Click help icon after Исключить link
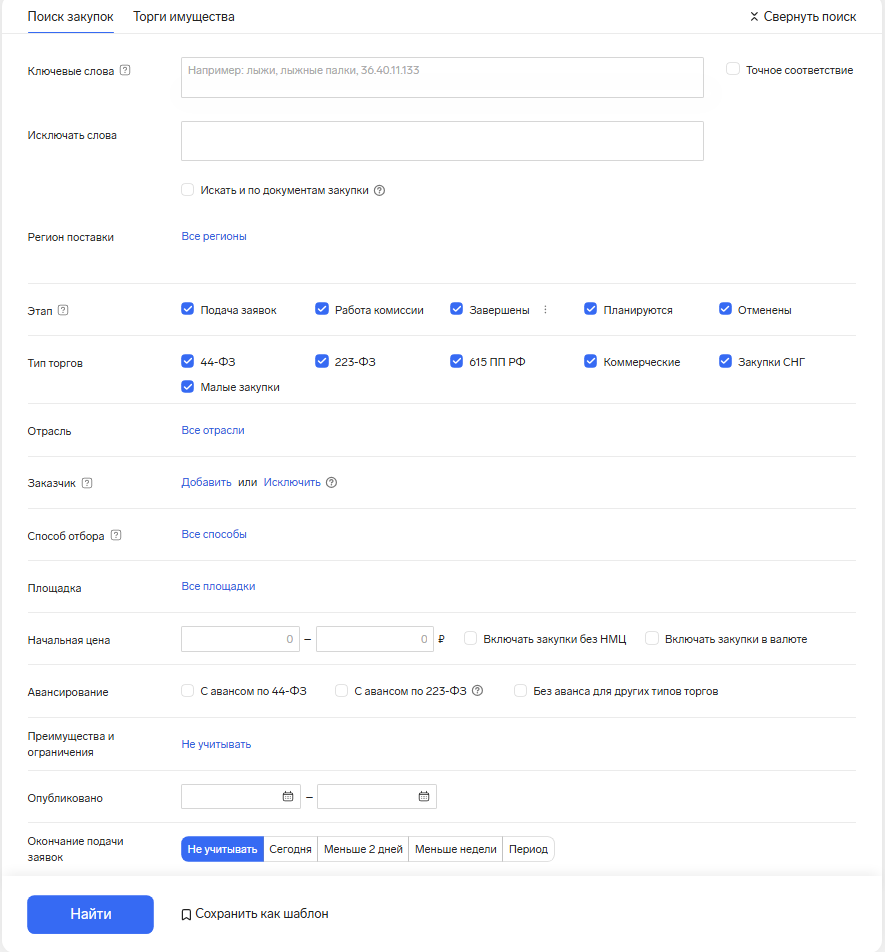 332,482
